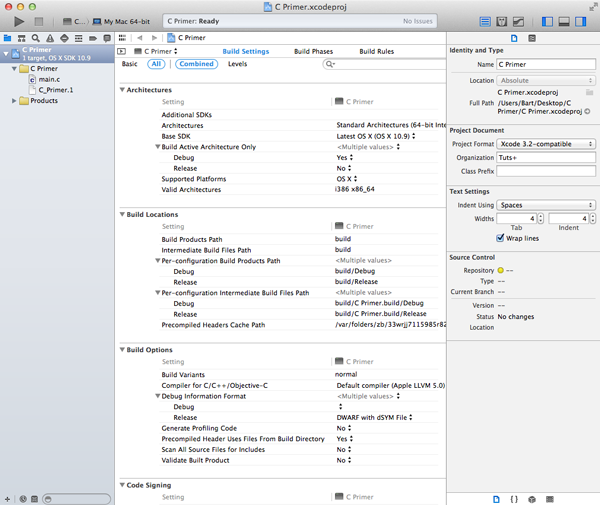This screenshot has height=505, width=600.
Task: Show the Standard editor
Action: (485, 22)
